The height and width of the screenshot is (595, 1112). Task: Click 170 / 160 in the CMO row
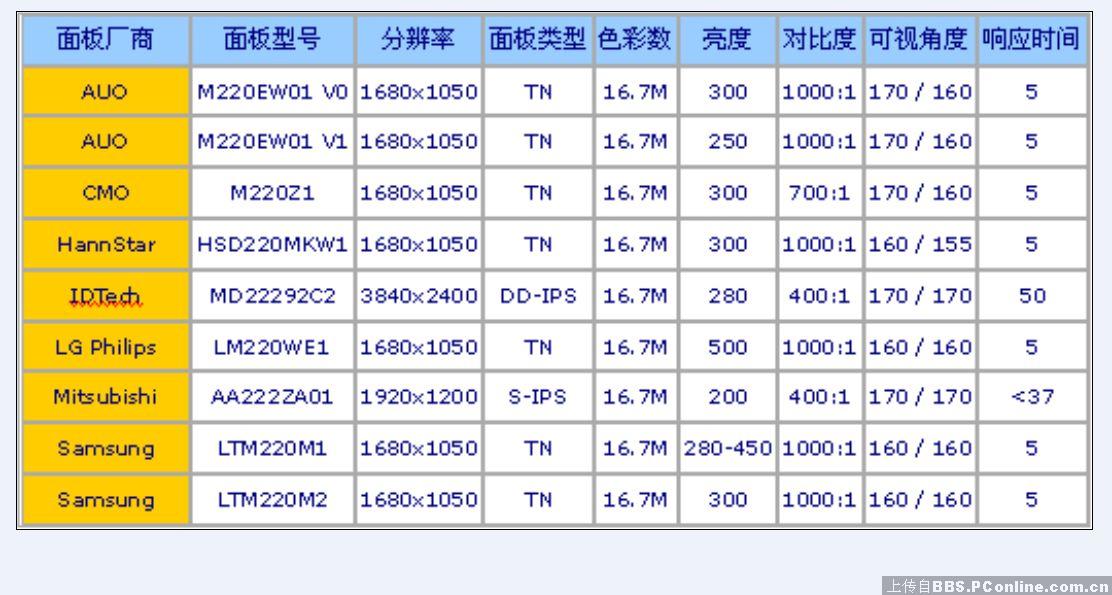[x=920, y=193]
